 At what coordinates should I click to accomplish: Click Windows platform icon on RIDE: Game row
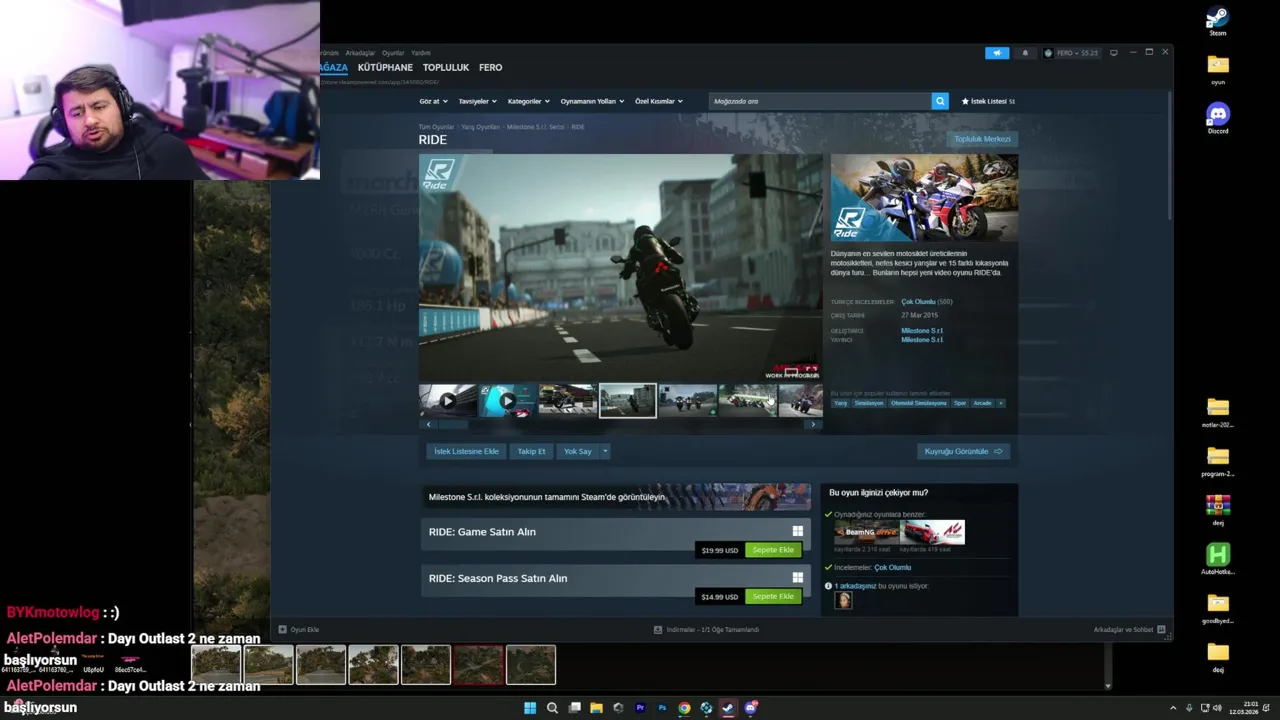797,531
